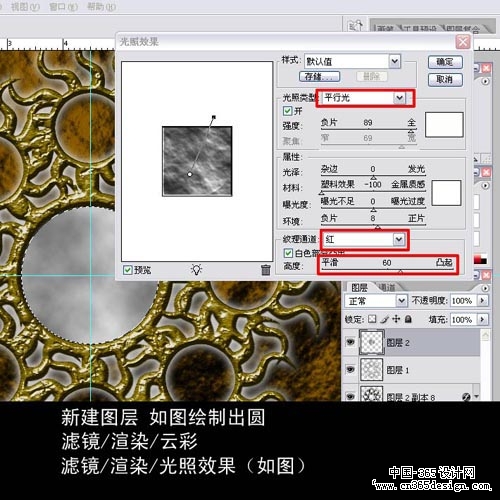This screenshot has height=500, width=500.
Task: Click the lock position move icon
Action: pos(396,319)
